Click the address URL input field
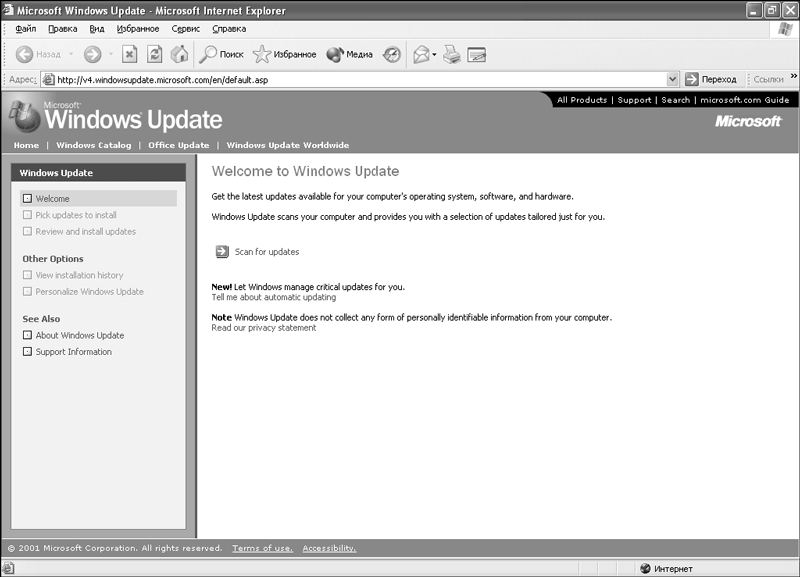 [x=360, y=80]
